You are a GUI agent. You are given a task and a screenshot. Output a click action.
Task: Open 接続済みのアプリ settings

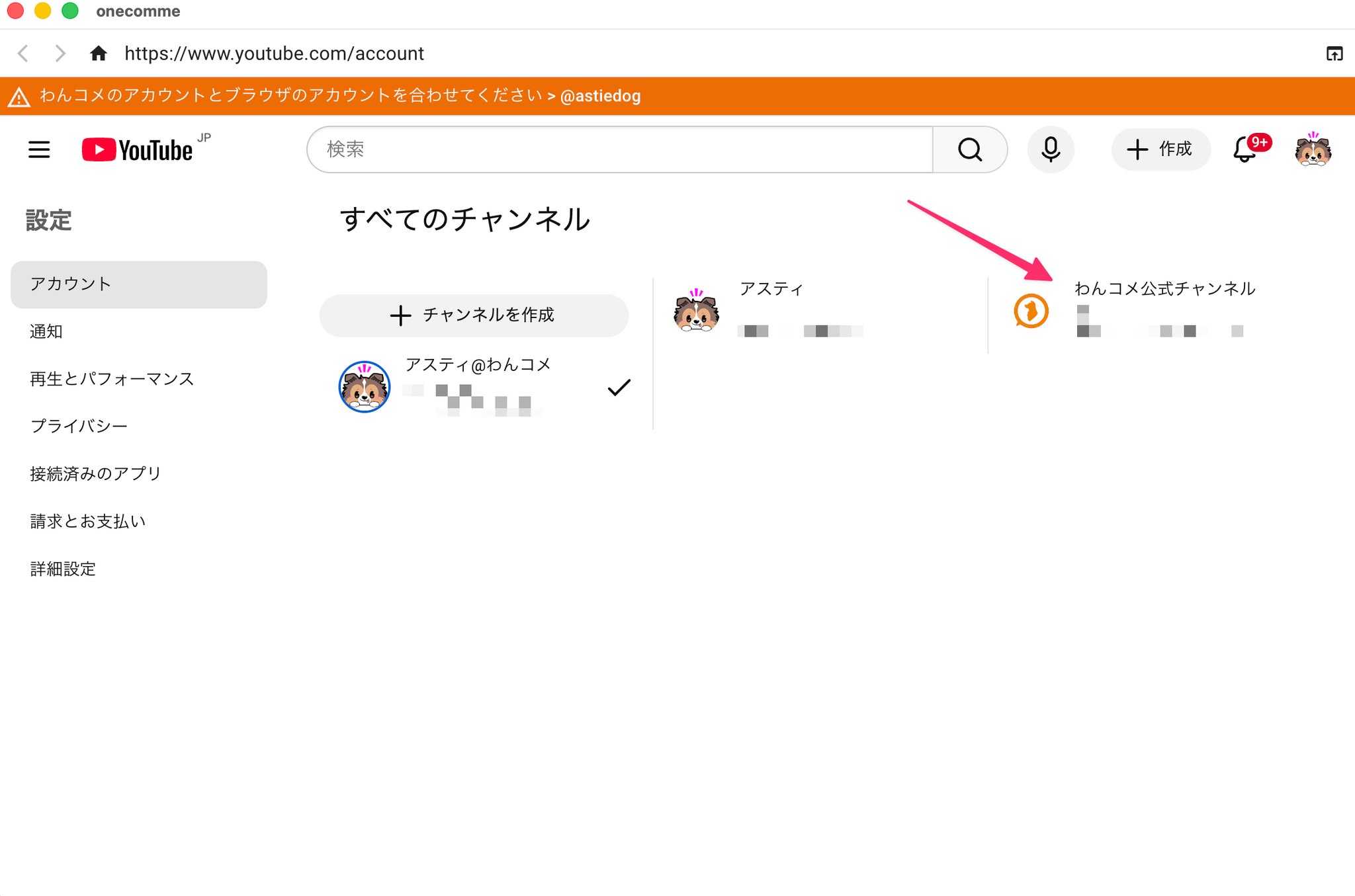pos(96,473)
